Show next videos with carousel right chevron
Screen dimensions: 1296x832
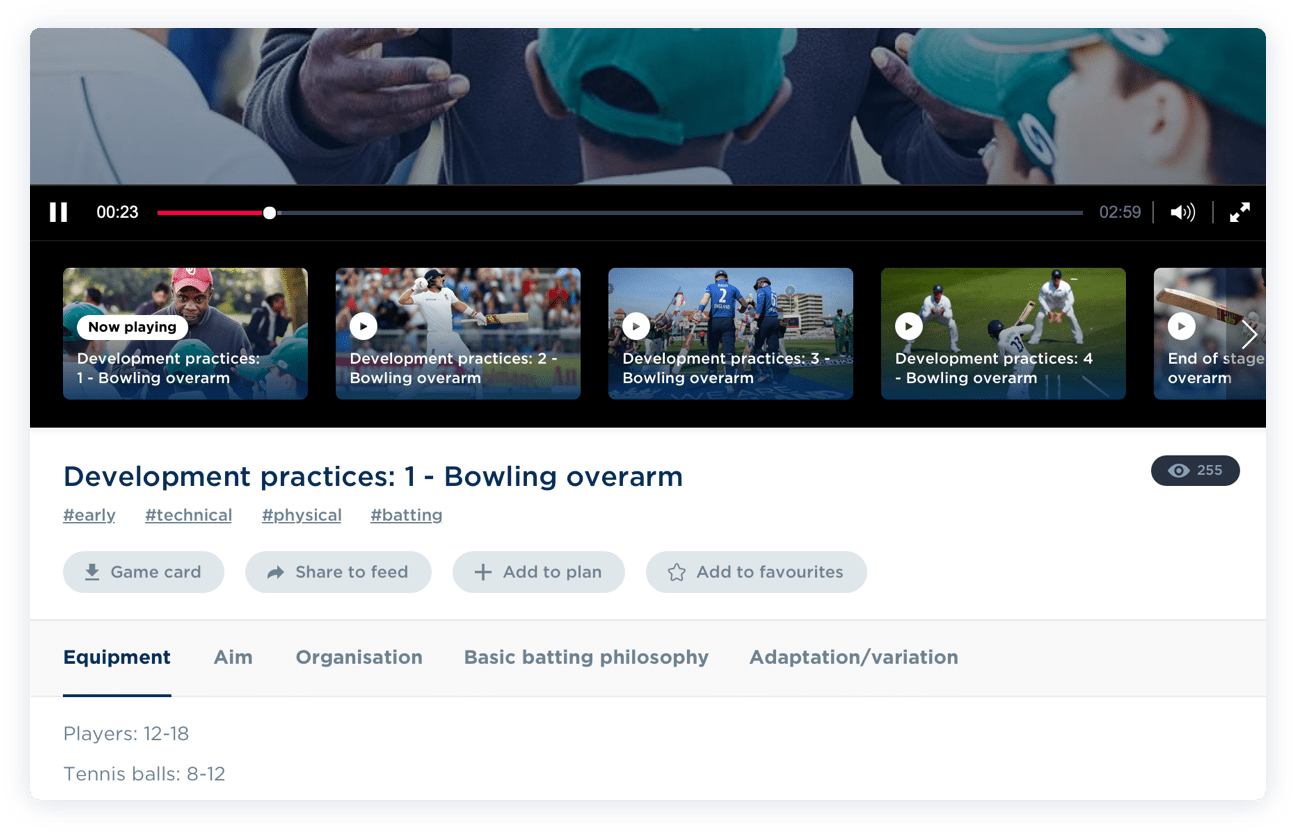[x=1248, y=334]
